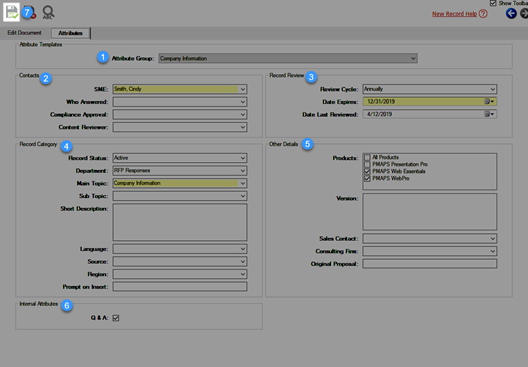Uncheck the PMAPS Web Essentials checkbox

(x=367, y=171)
